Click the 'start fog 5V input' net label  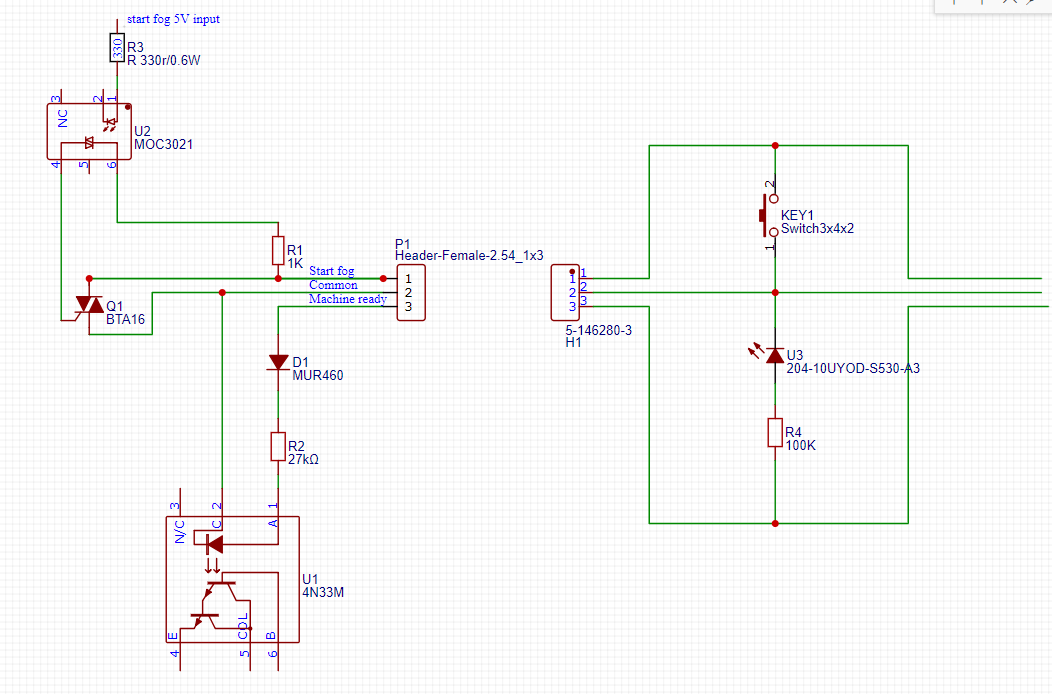coord(173,19)
